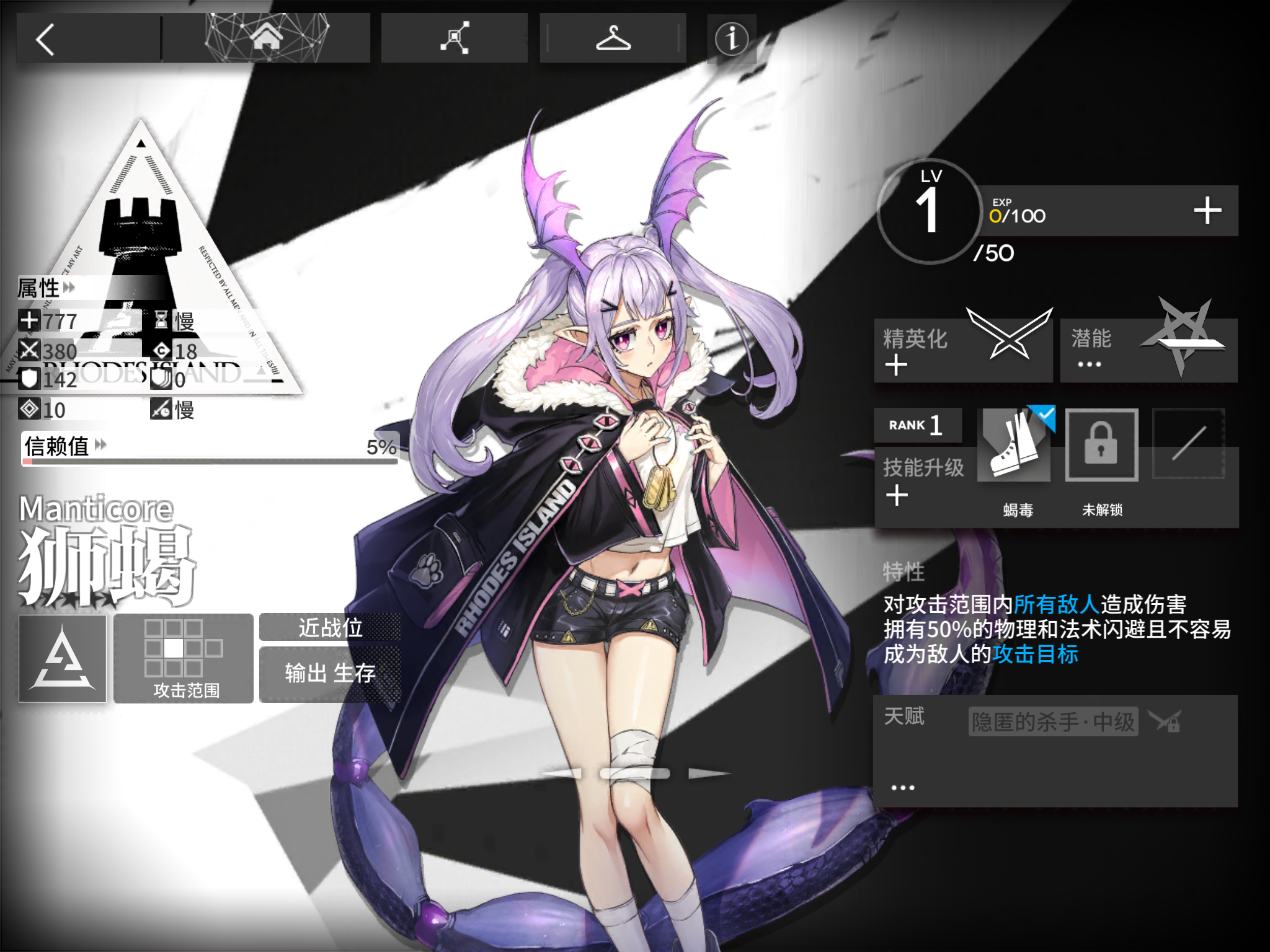Select the 蝎毒 skill icon
1270x952 pixels.
pyautogui.click(x=1015, y=445)
